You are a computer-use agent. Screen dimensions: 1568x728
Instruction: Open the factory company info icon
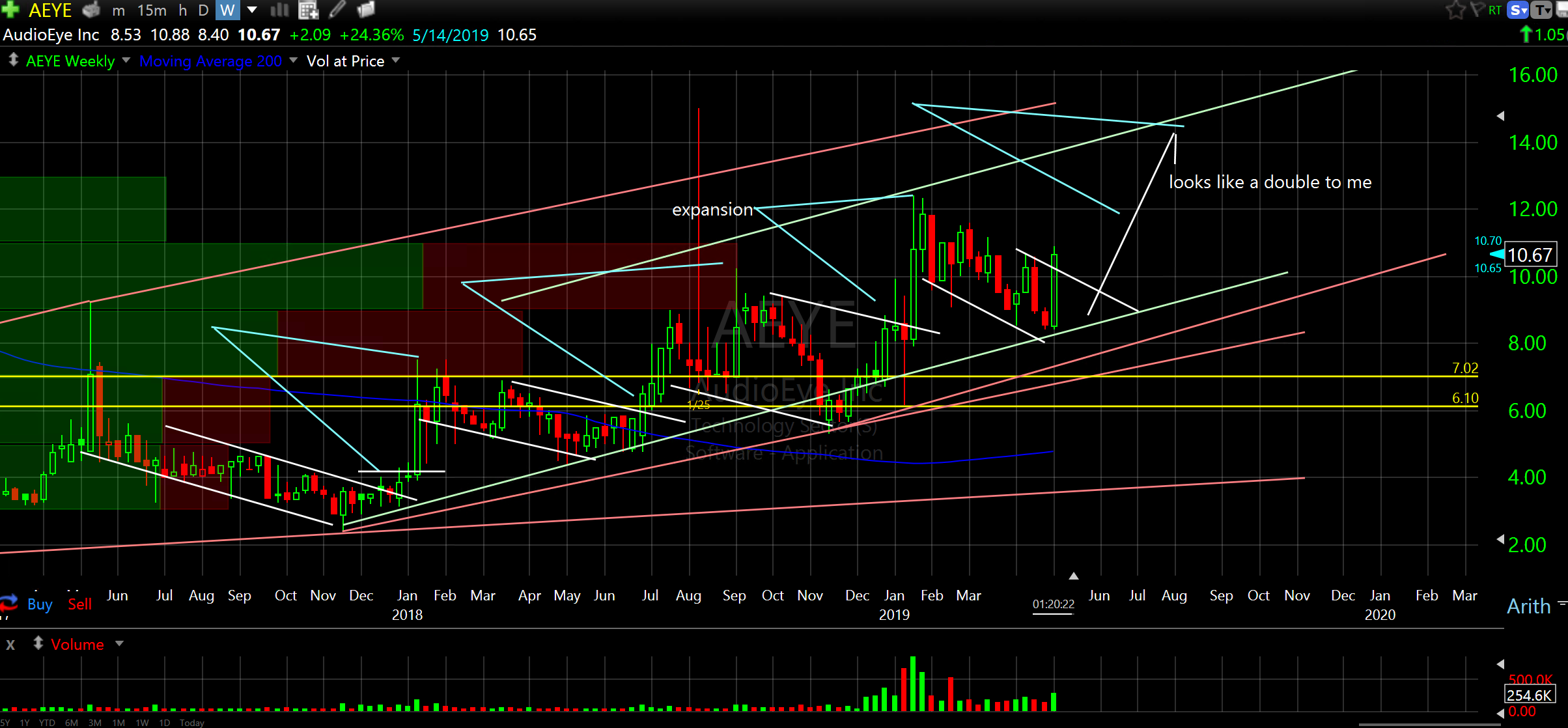coord(91,10)
